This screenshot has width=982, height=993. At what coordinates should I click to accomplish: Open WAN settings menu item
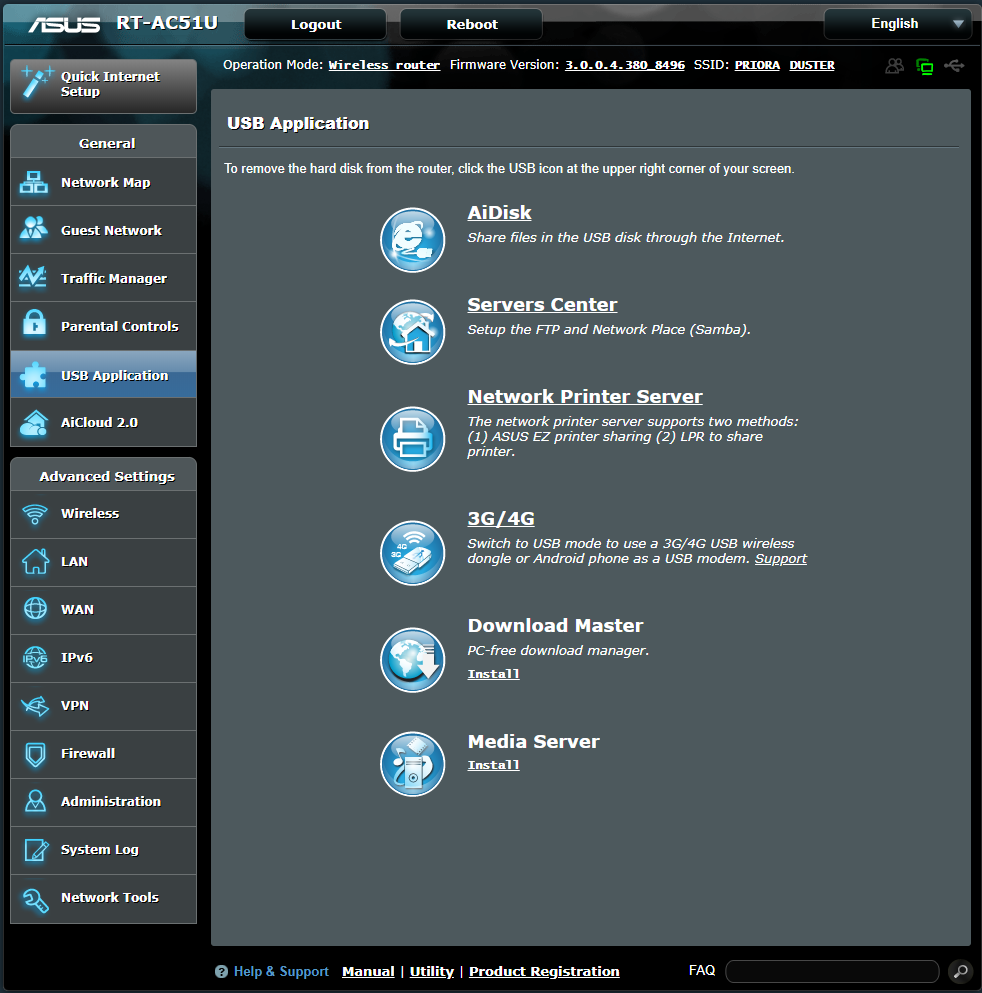pos(103,610)
